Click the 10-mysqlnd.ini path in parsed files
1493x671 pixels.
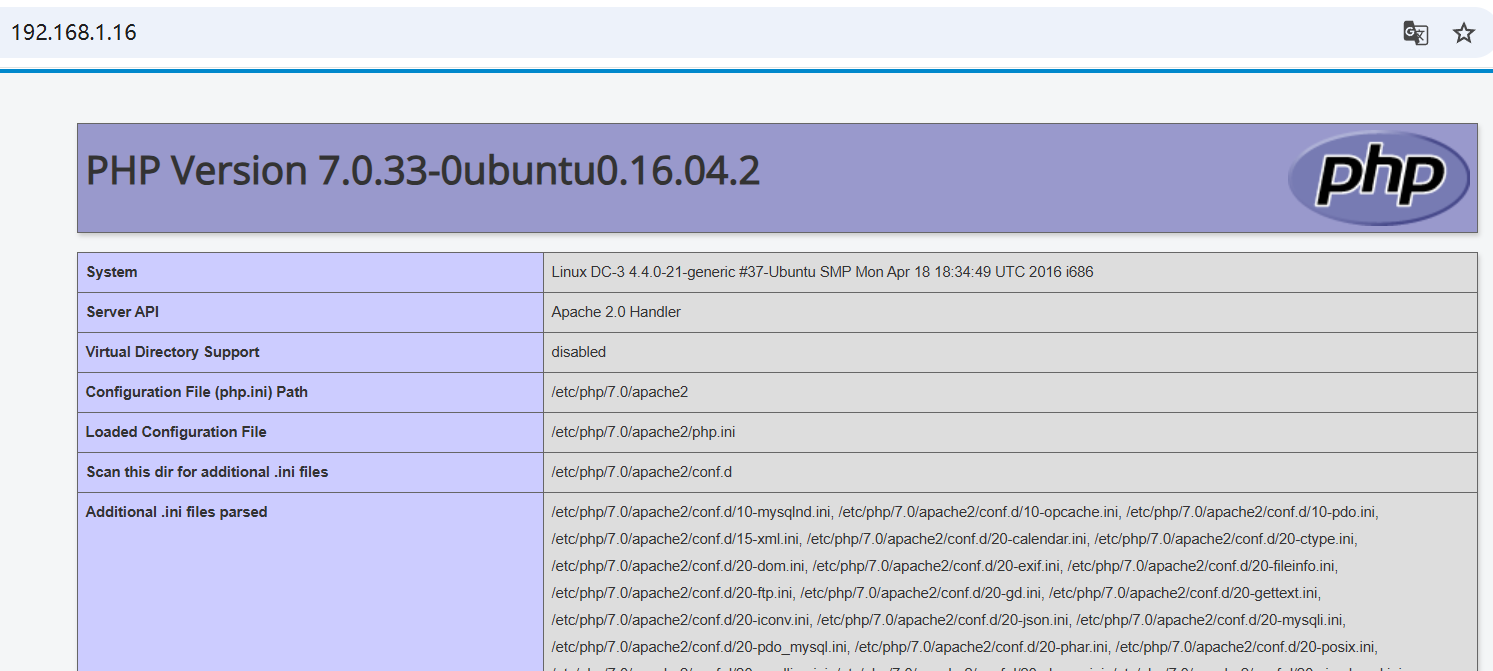coord(692,512)
